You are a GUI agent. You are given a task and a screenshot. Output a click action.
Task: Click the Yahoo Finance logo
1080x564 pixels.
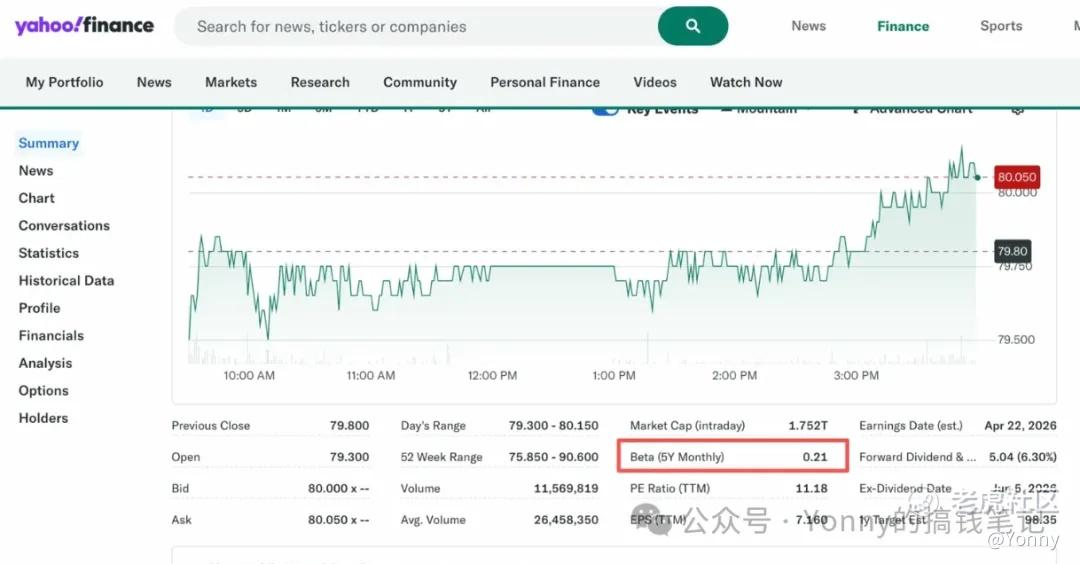pos(84,26)
